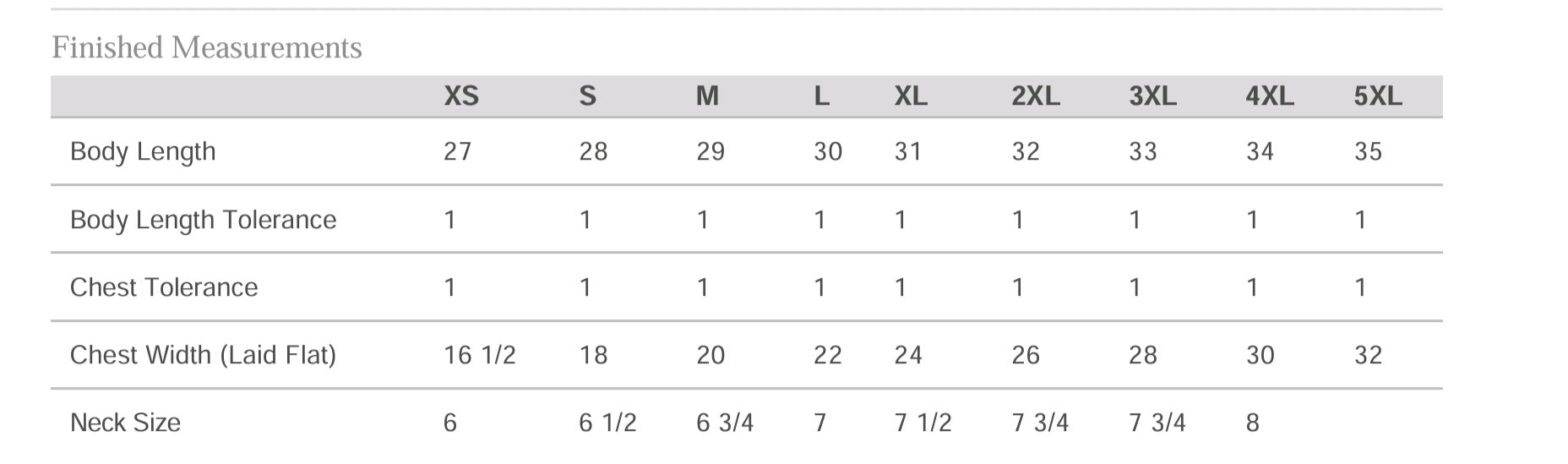Click the Finished Measurements heading

(207, 48)
